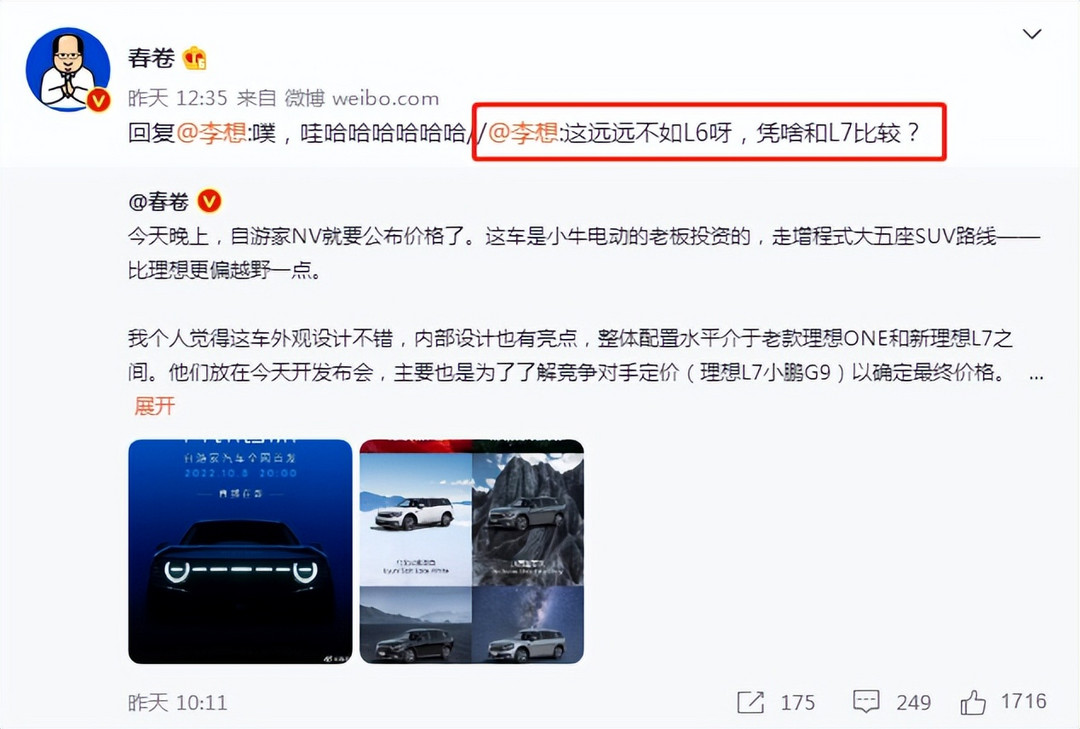Click the verified V badge next to @春卷
1080x729 pixels.
(x=209, y=201)
